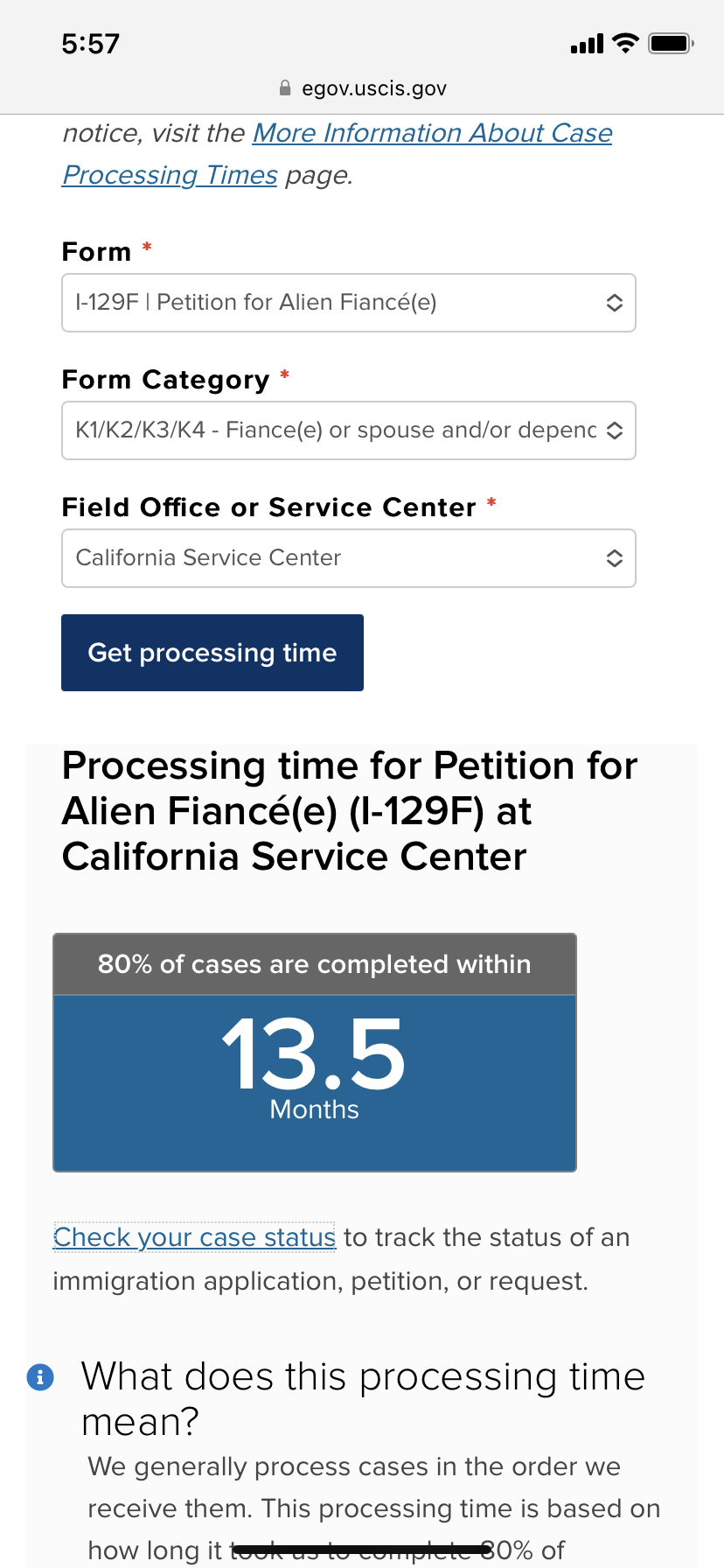Image resolution: width=724 pixels, height=1568 pixels.
Task: Tap the lock icon beside egov.uscis.gov
Action: pos(284,88)
